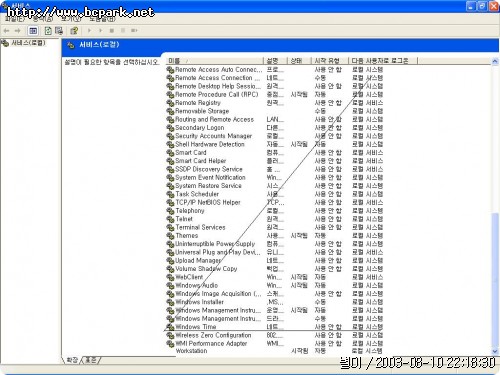Click the Forward arrow in the toolbar
The height and width of the screenshot is (375, 500).
(17, 31)
